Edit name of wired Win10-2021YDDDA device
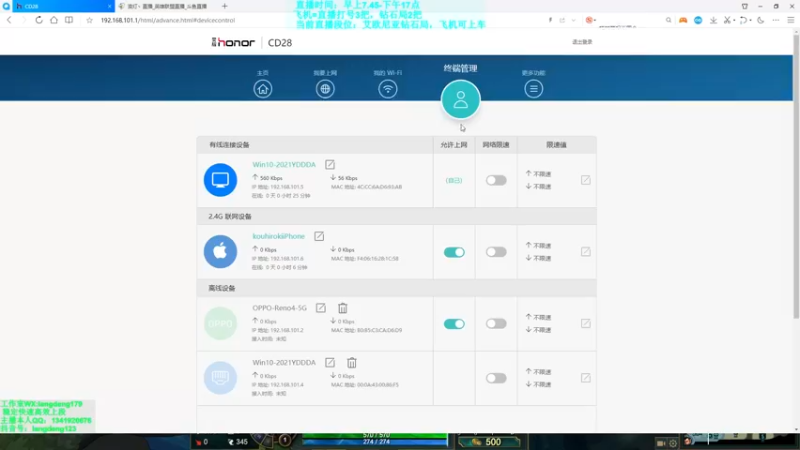This screenshot has height=450, width=800. (330, 164)
